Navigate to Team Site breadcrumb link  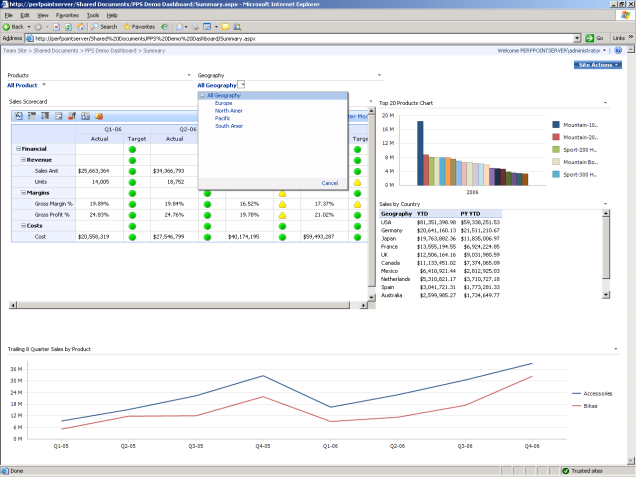[x=15, y=51]
